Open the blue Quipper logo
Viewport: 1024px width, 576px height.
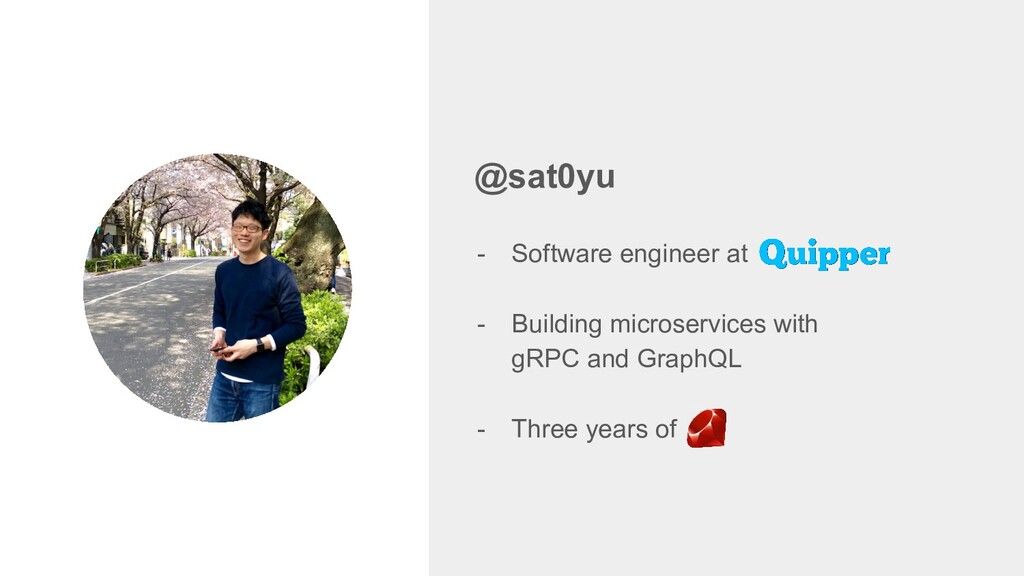pyautogui.click(x=824, y=255)
